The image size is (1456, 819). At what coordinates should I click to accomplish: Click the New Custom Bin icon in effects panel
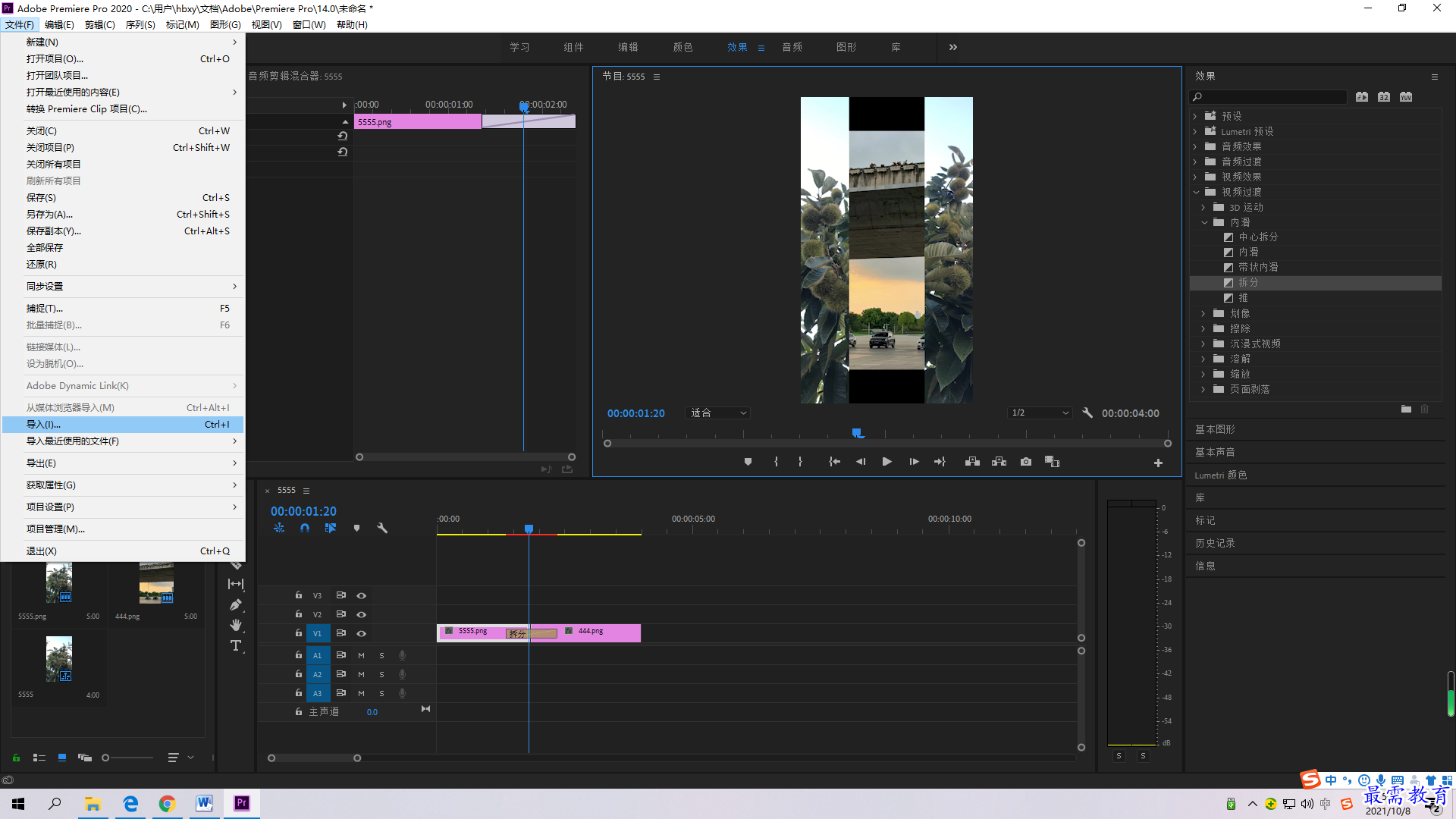(1406, 409)
